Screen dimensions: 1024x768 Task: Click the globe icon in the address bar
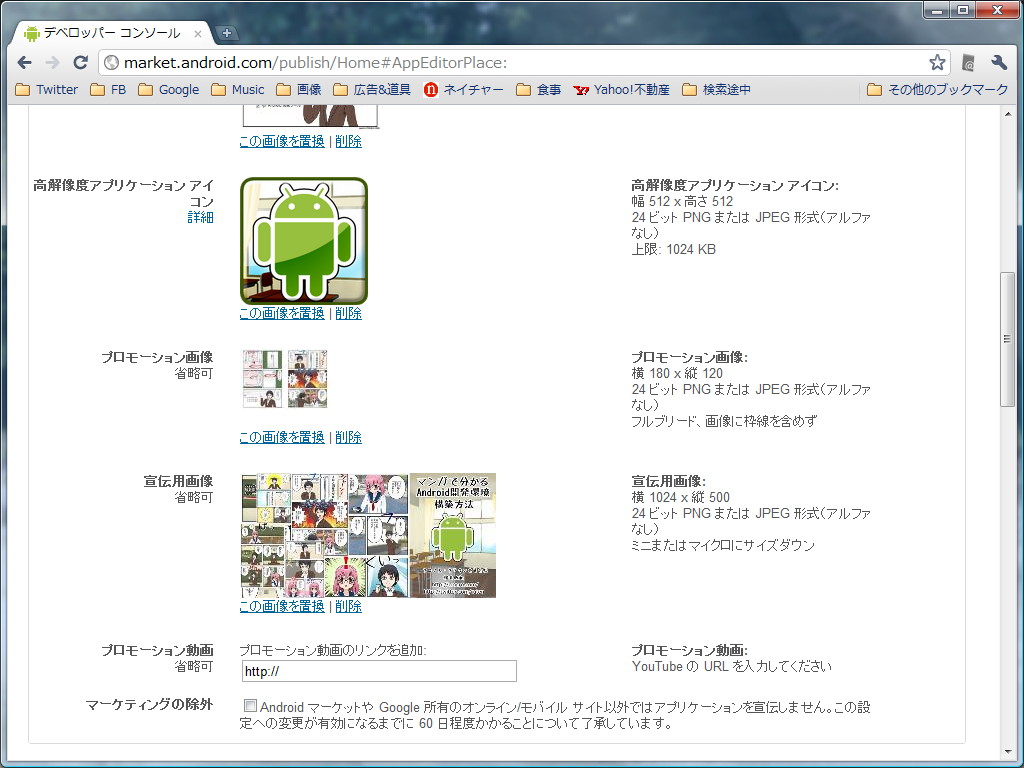110,61
